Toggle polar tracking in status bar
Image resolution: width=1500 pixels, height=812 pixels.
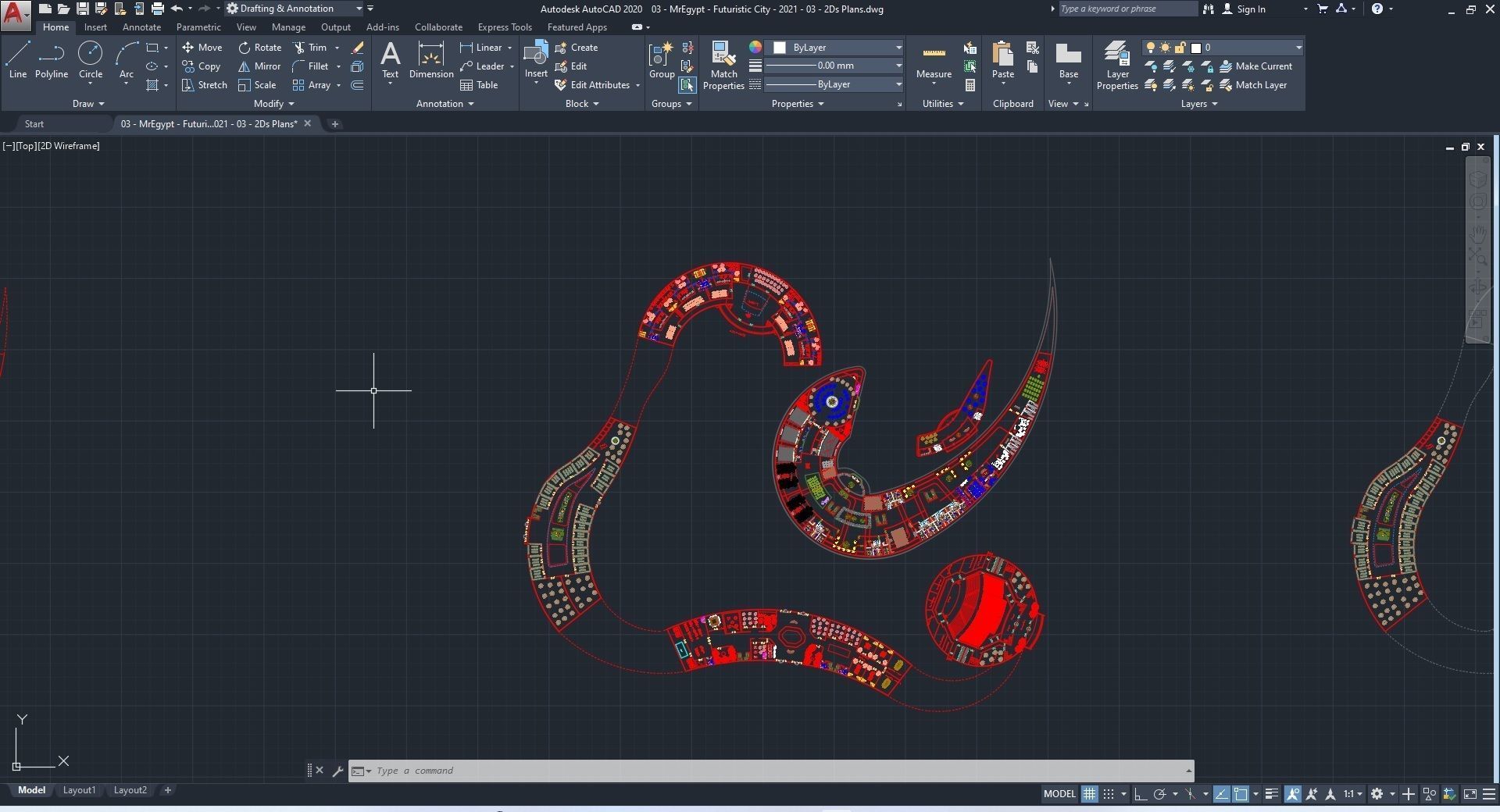pyautogui.click(x=1160, y=794)
